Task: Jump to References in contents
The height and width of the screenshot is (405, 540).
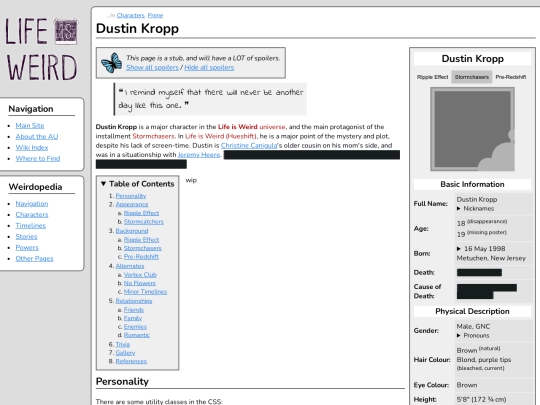Action: coord(131,362)
